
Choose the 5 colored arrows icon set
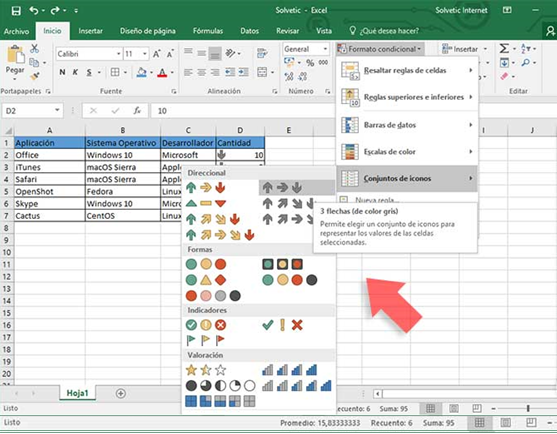[220, 235]
